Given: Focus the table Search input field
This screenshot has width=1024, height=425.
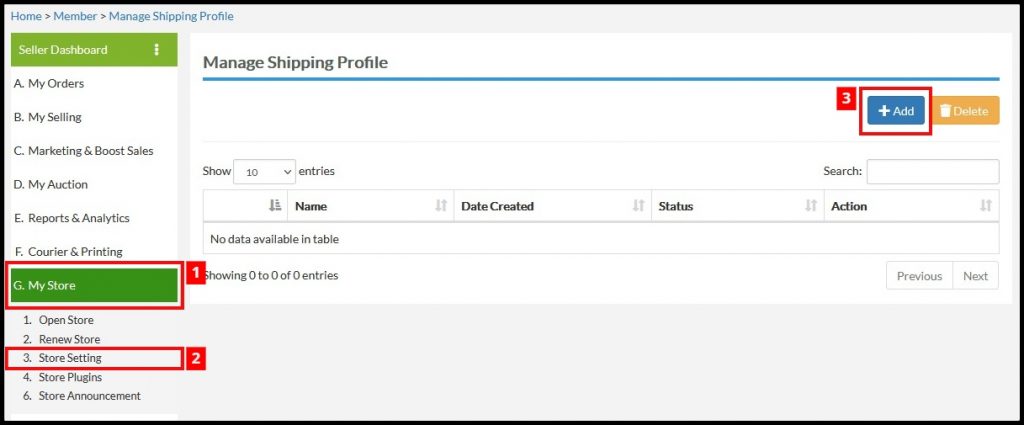Looking at the screenshot, I should pyautogui.click(x=933, y=172).
